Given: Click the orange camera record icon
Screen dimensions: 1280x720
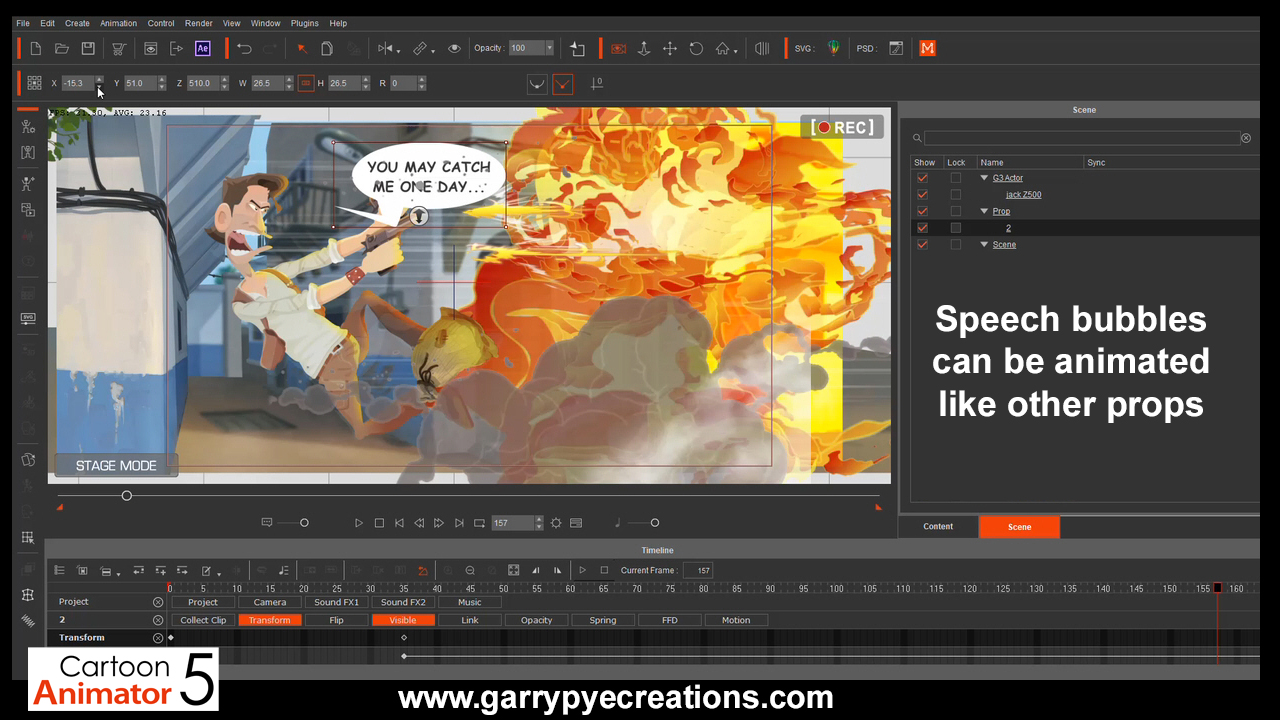Looking at the screenshot, I should (x=618, y=48).
